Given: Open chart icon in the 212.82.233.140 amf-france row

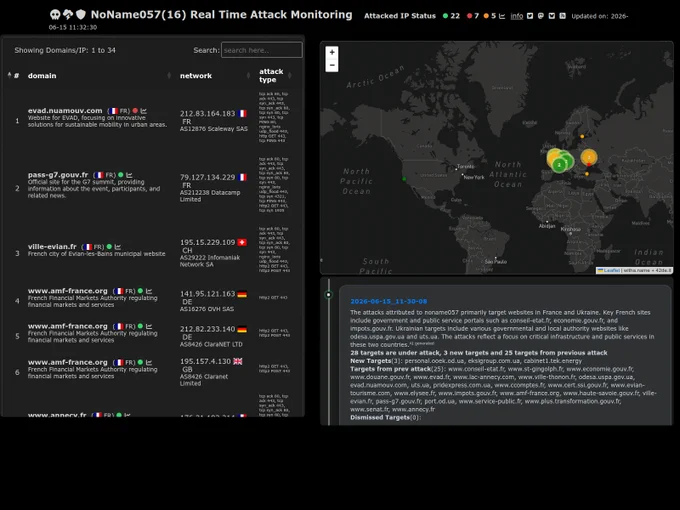Looking at the screenshot, I should pyautogui.click(x=149, y=326).
